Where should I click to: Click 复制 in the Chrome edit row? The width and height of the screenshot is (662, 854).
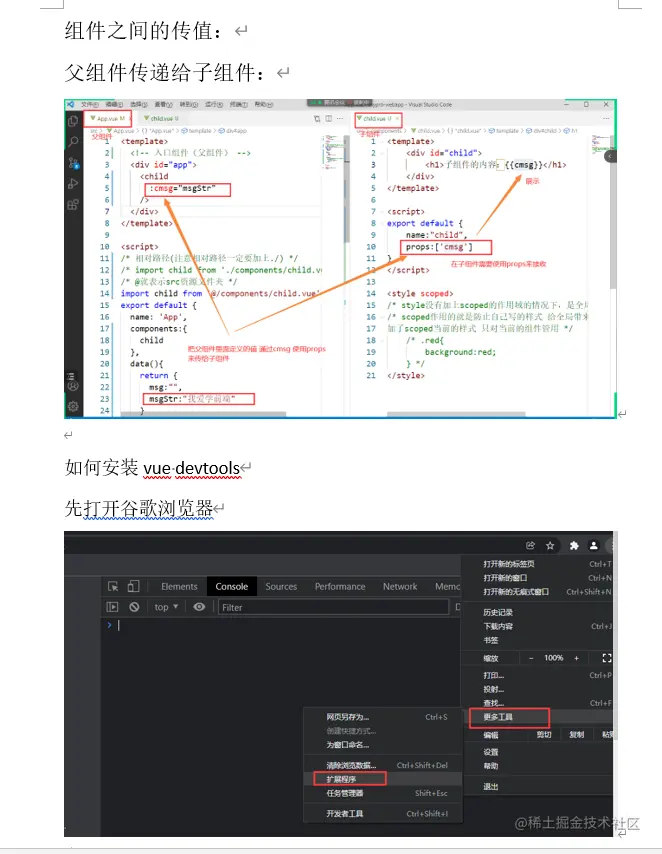576,735
